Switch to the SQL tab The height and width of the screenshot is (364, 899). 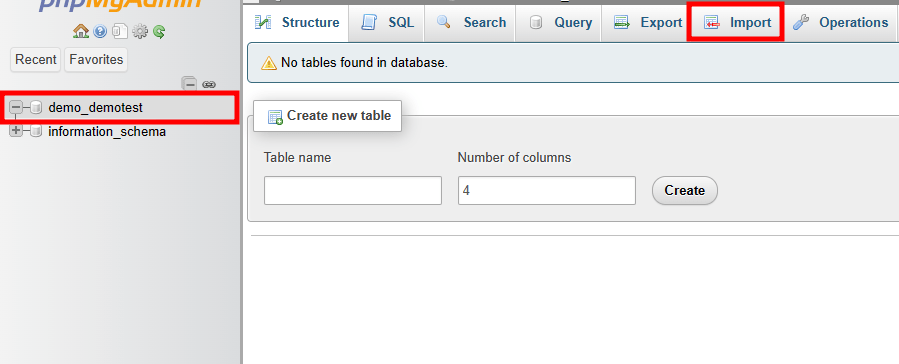tap(386, 23)
